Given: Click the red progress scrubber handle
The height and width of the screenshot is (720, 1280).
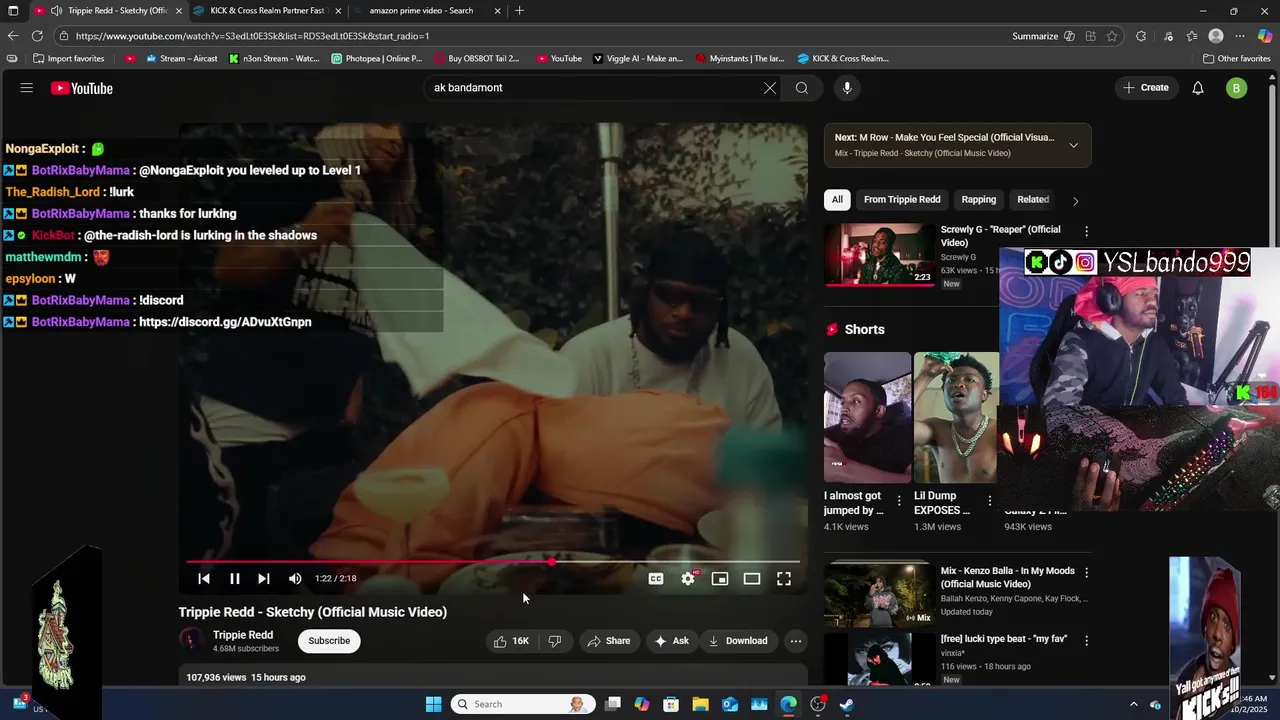Looking at the screenshot, I should (x=552, y=562).
